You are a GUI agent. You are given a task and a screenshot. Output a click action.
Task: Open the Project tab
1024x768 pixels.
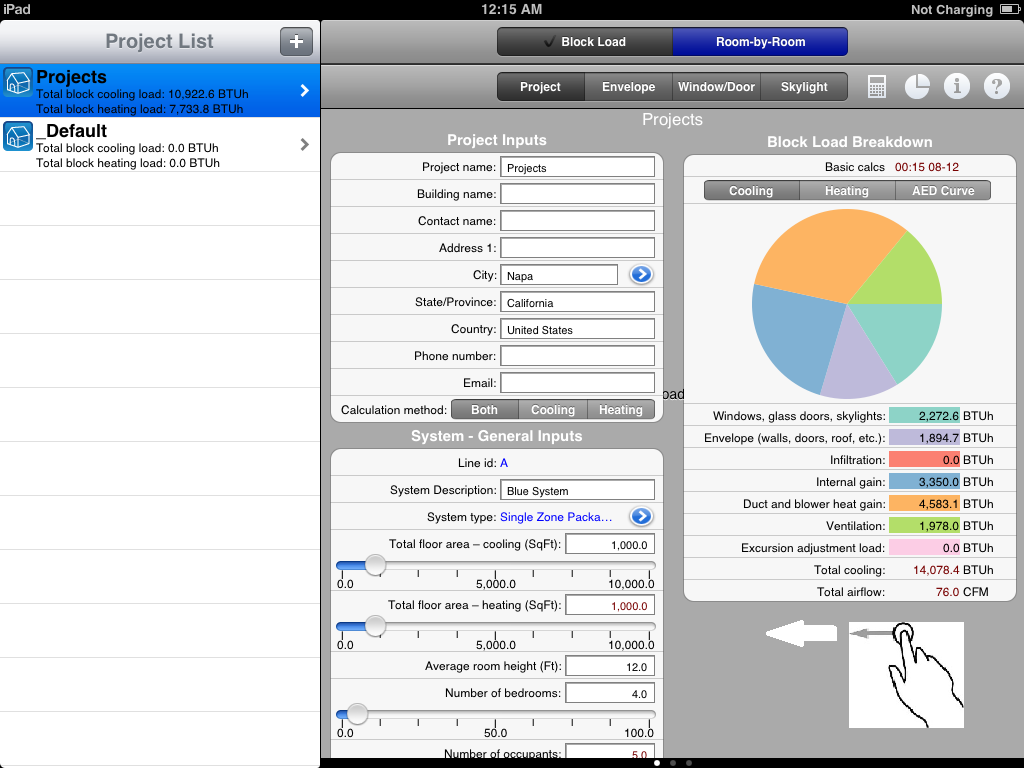click(x=540, y=87)
